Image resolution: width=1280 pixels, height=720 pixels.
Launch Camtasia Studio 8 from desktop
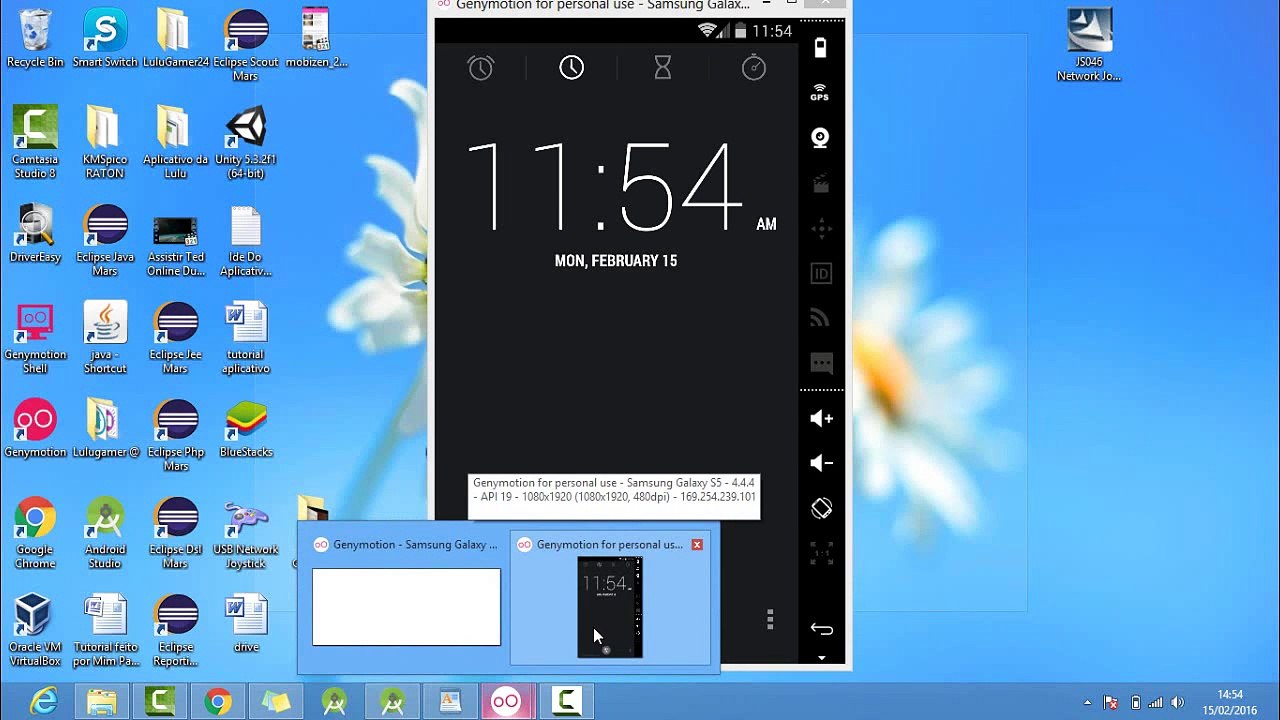[35, 143]
